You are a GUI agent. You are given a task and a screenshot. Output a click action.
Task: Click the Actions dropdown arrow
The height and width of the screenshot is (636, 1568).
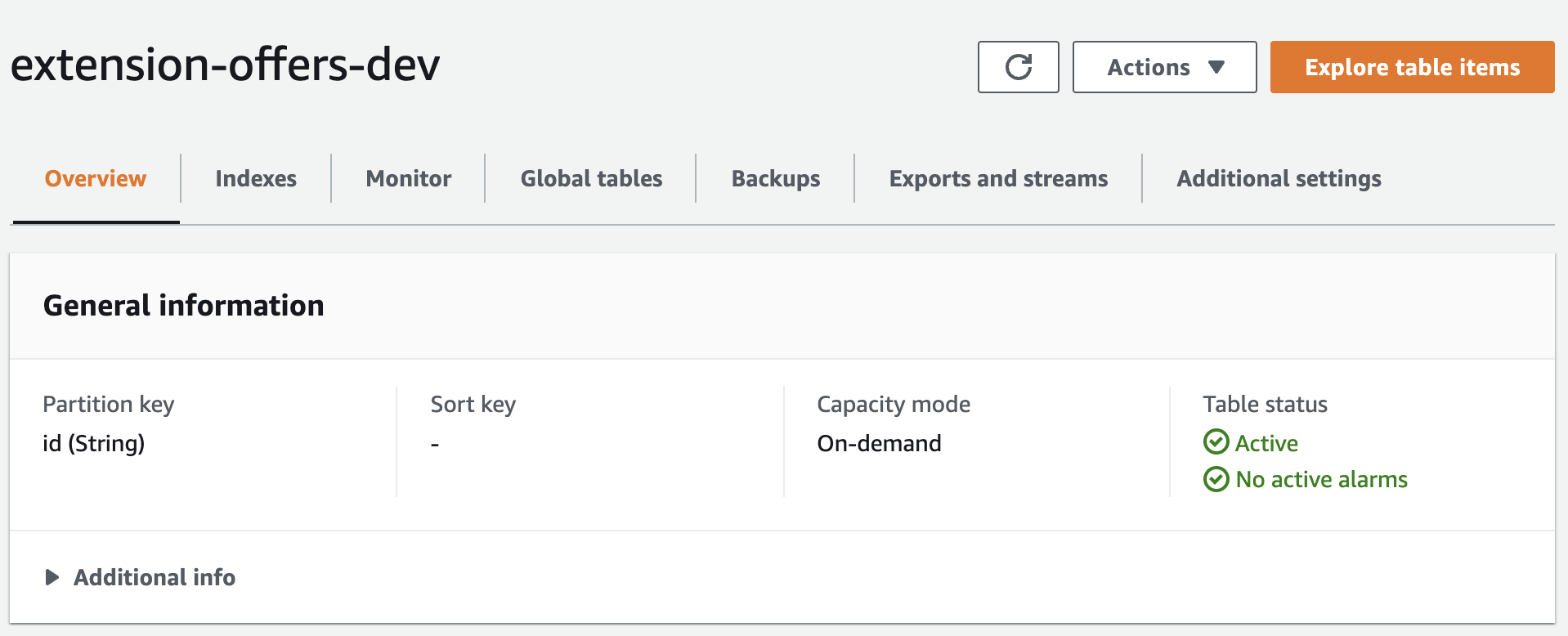[x=1216, y=67]
